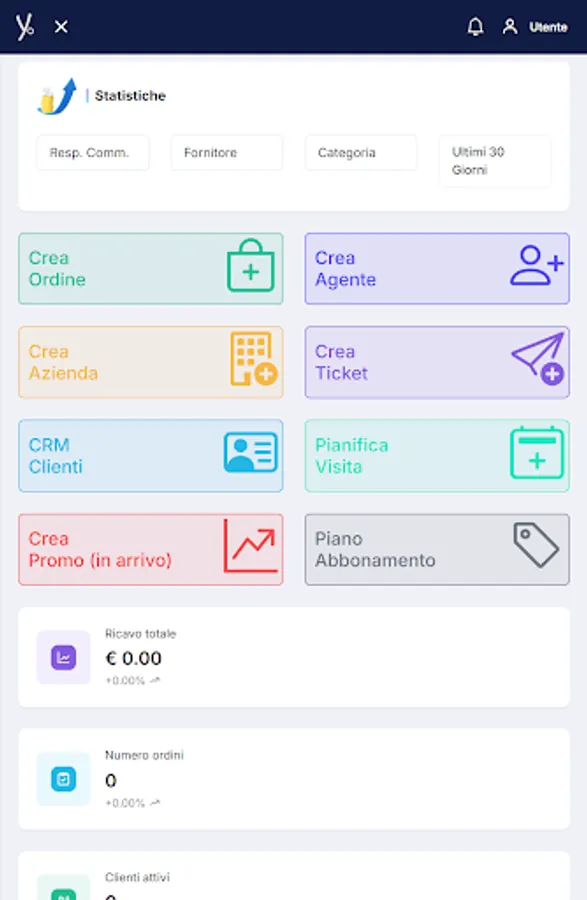Viewport: 587px width, 900px height.
Task: Open the Resp. Comm. filter
Action: pos(92,152)
